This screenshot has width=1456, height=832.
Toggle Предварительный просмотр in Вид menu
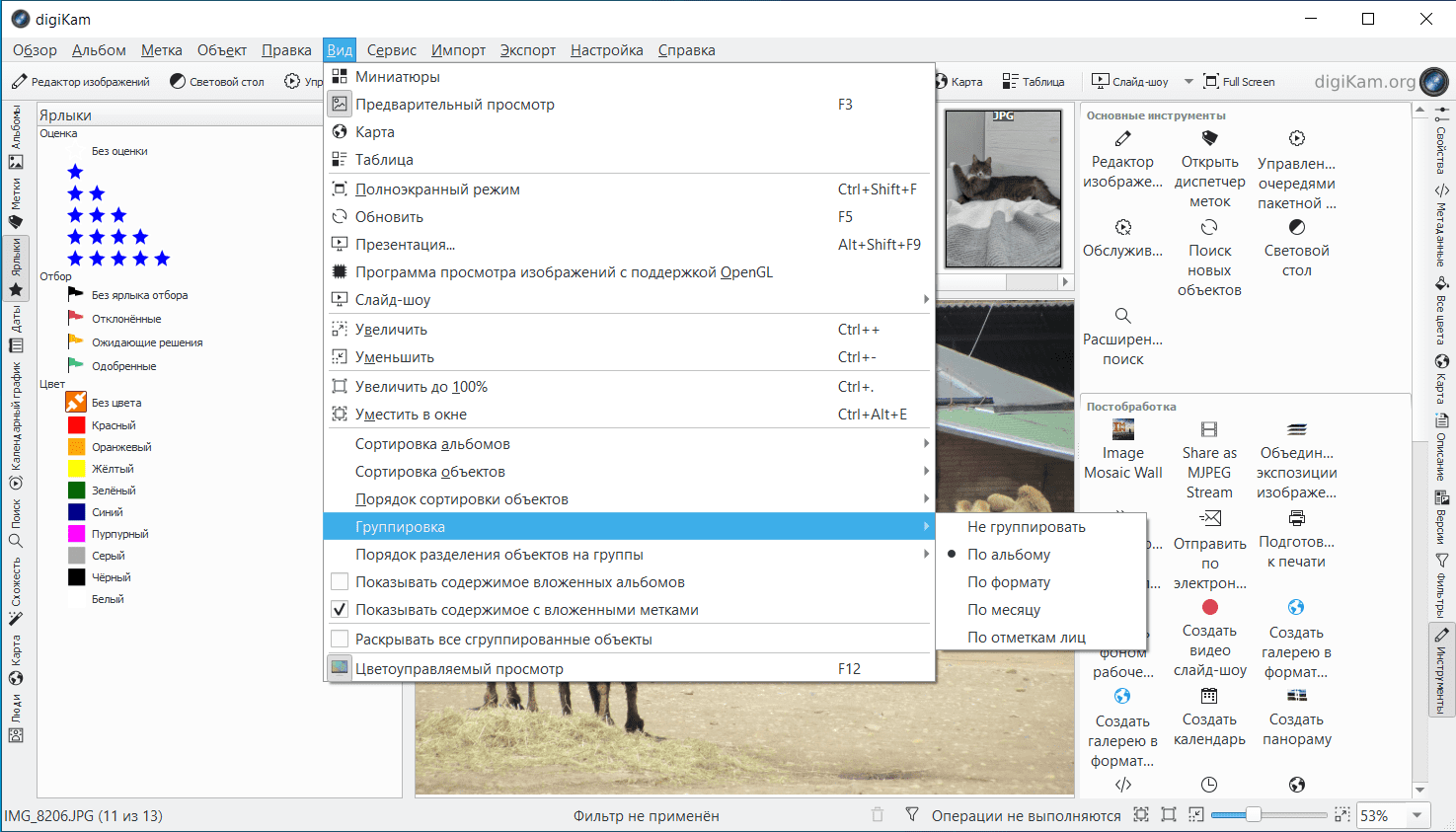click(x=630, y=105)
